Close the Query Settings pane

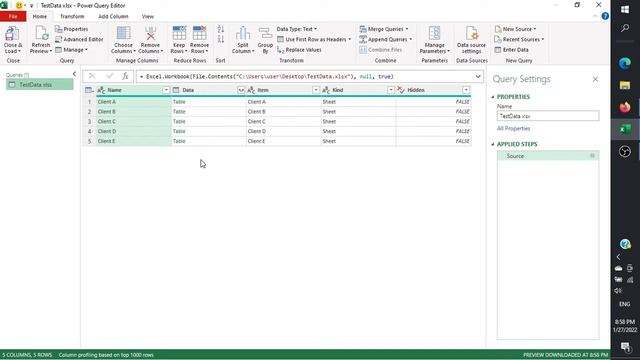(x=595, y=79)
